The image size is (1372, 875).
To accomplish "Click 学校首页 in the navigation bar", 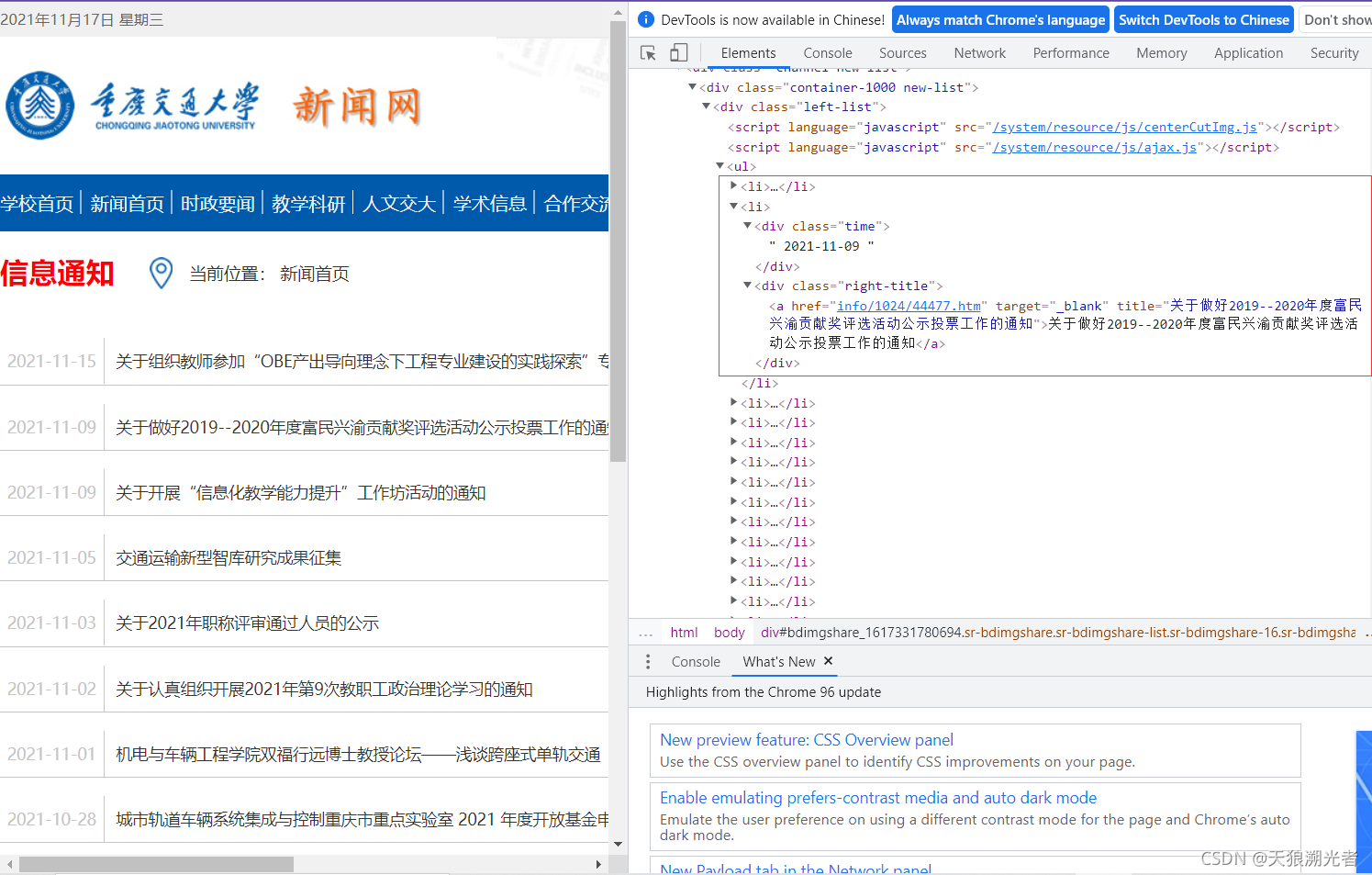I will click(x=37, y=203).
